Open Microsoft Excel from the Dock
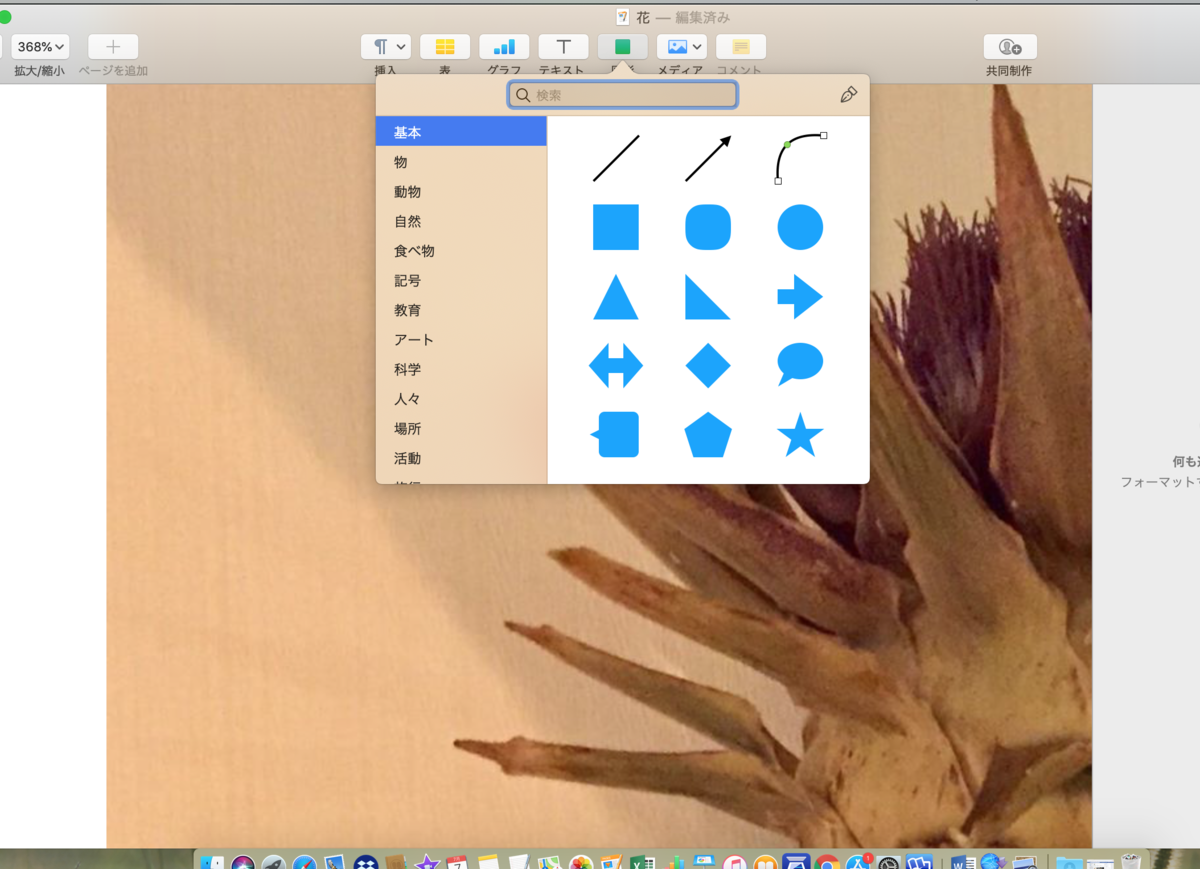Screen dimensions: 1200x869 (x=642, y=862)
